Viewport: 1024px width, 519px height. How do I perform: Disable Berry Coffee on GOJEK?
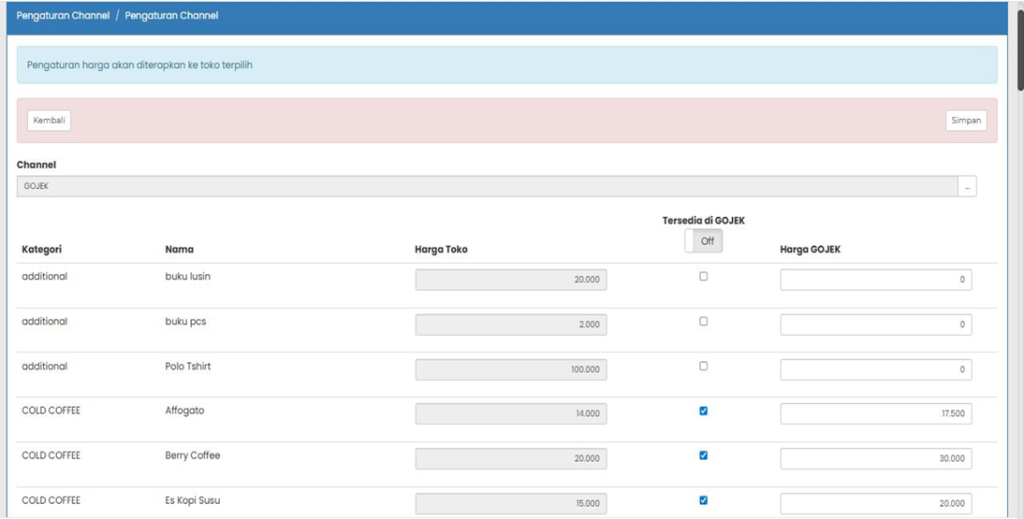[x=703, y=455]
